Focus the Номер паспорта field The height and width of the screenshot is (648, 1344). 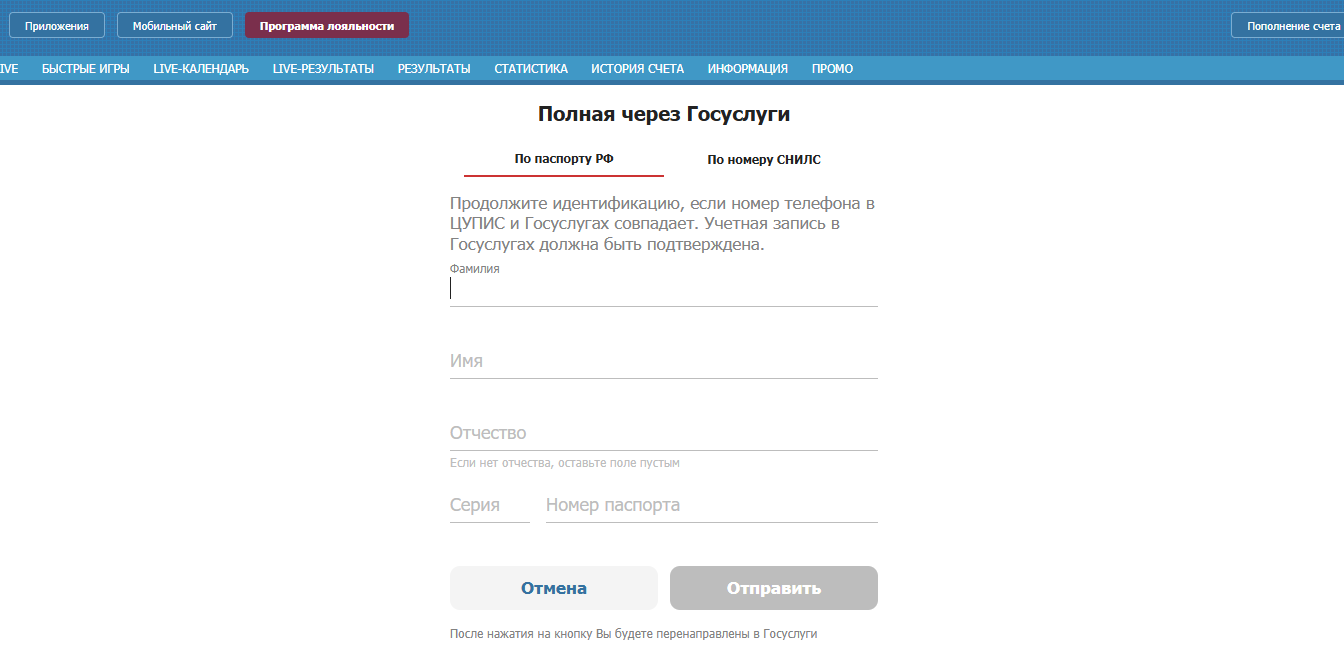(712, 505)
